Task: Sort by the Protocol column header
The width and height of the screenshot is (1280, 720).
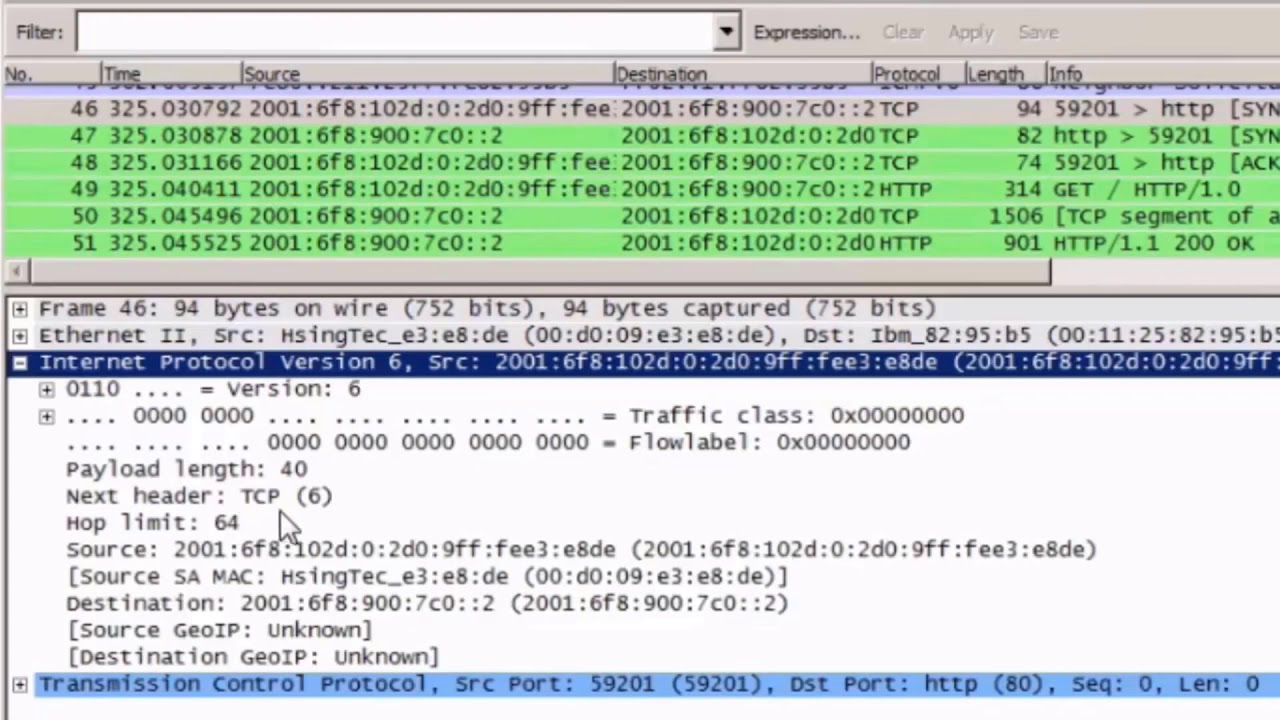Action: point(918,74)
